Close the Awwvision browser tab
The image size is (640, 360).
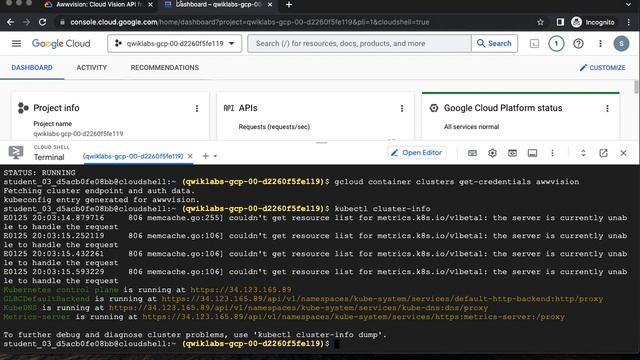click(151, 4)
